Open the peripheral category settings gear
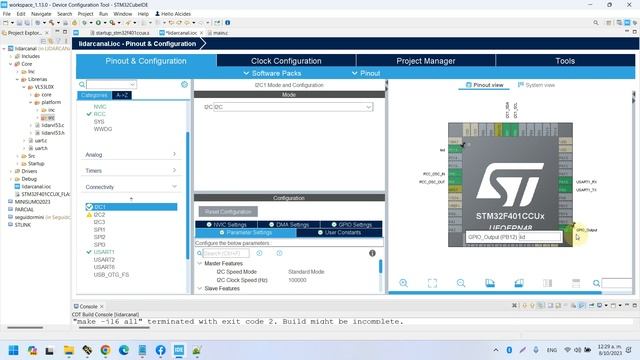 184,84
